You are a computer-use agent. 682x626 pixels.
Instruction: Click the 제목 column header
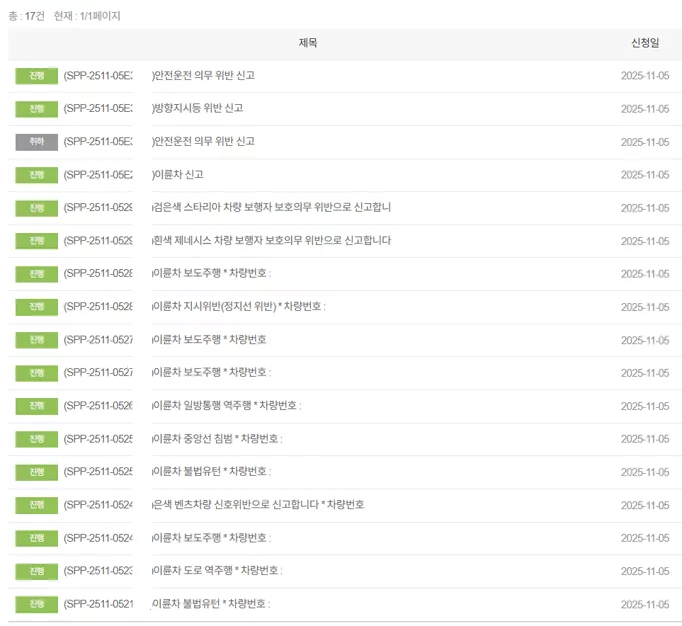pos(308,43)
